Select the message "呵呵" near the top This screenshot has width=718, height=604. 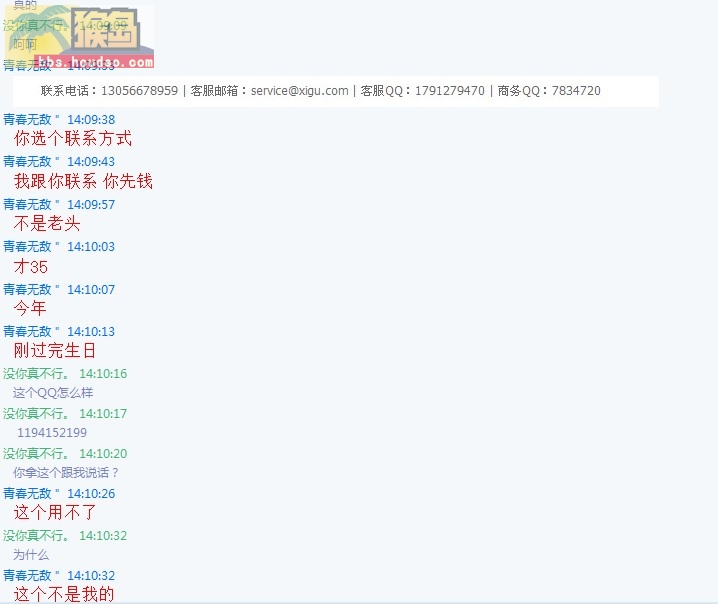click(25, 44)
